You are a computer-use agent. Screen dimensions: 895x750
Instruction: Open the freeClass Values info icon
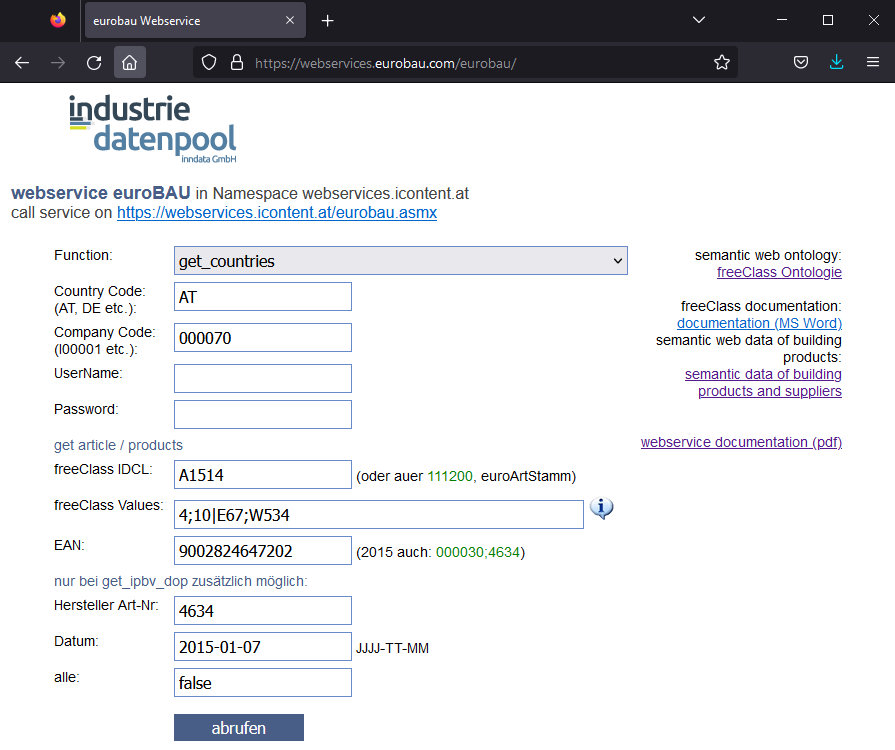tap(602, 507)
